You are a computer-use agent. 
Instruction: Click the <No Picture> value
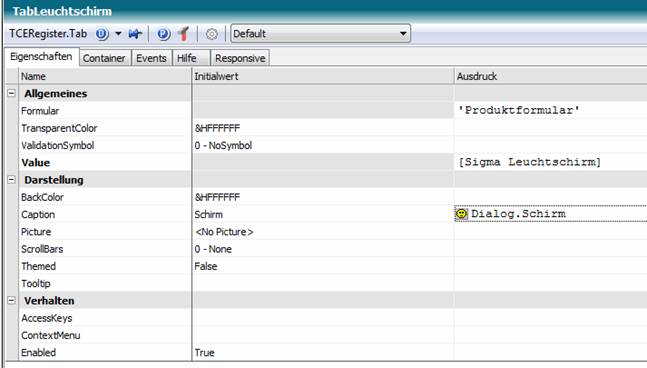224,232
